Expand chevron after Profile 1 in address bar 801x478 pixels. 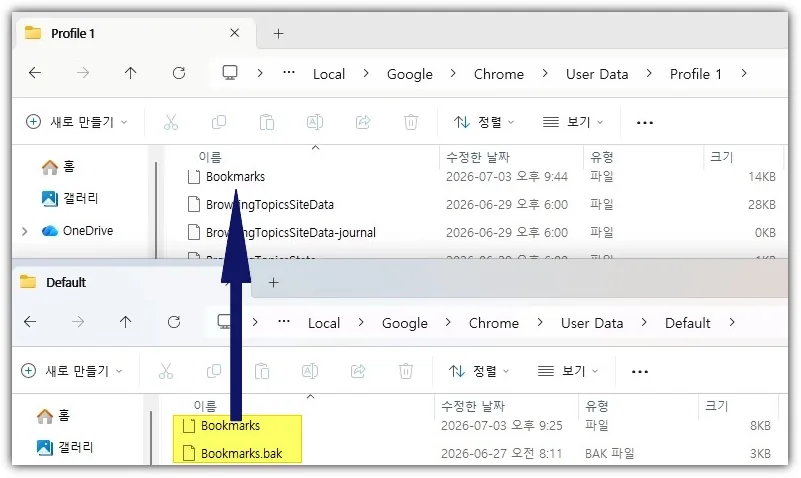(x=744, y=74)
